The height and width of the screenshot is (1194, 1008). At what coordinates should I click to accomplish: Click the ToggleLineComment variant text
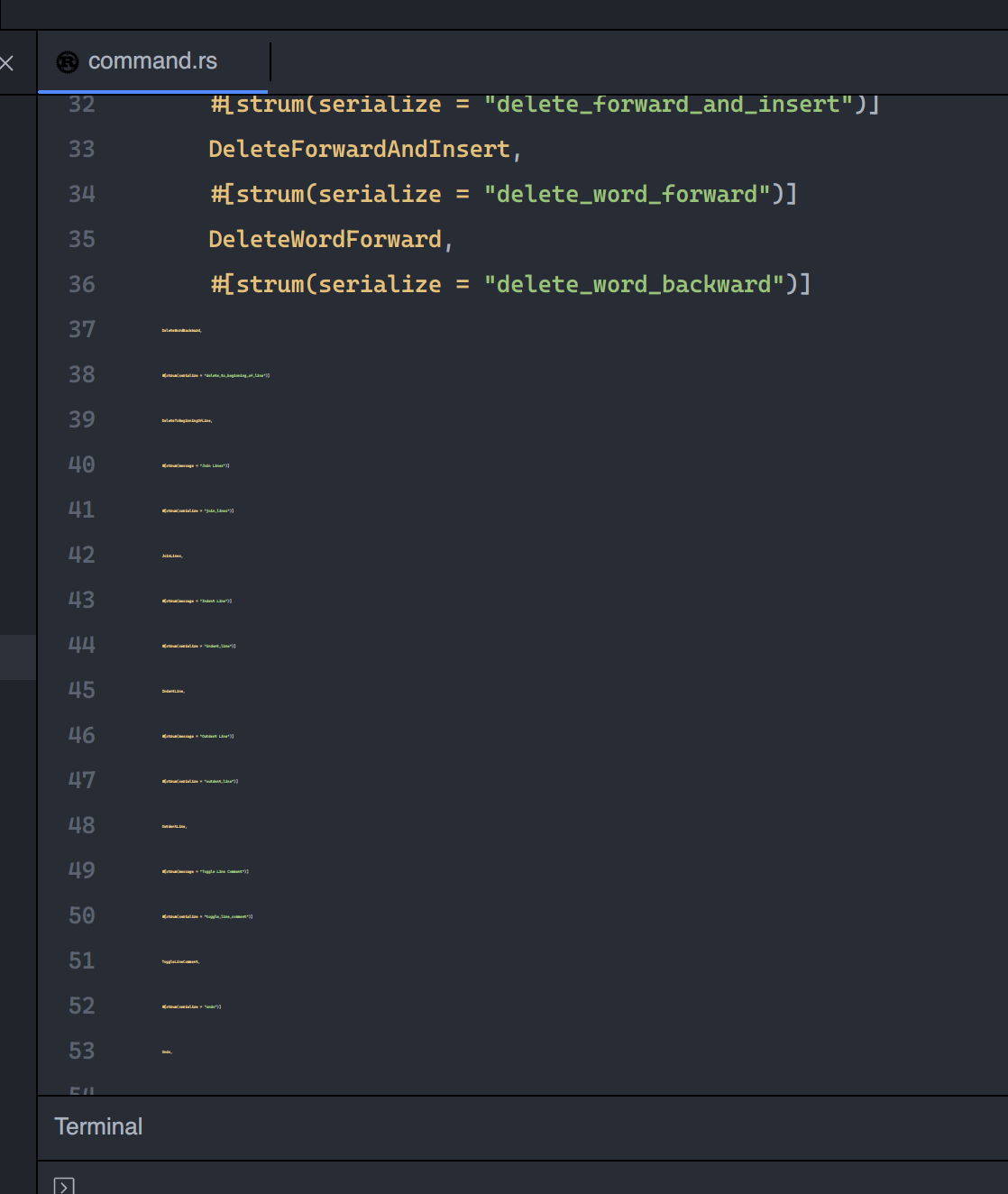tap(179, 960)
